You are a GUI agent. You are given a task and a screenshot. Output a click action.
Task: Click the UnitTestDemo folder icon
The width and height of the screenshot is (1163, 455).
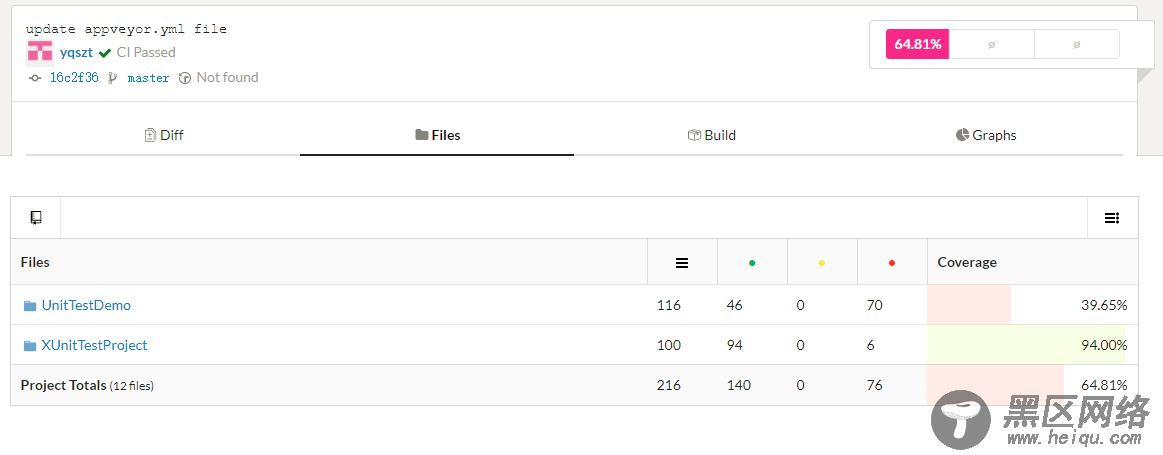click(x=30, y=306)
